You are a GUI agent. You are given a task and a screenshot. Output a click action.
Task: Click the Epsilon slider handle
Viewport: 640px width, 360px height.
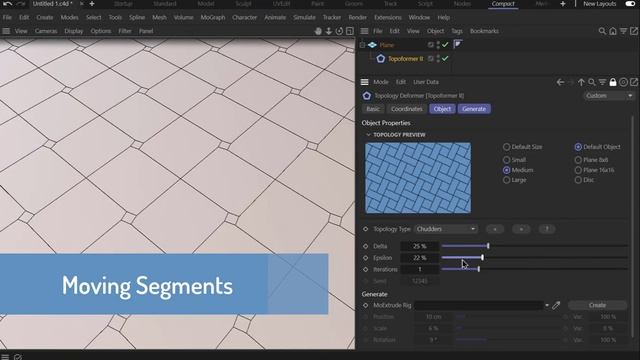[482, 258]
